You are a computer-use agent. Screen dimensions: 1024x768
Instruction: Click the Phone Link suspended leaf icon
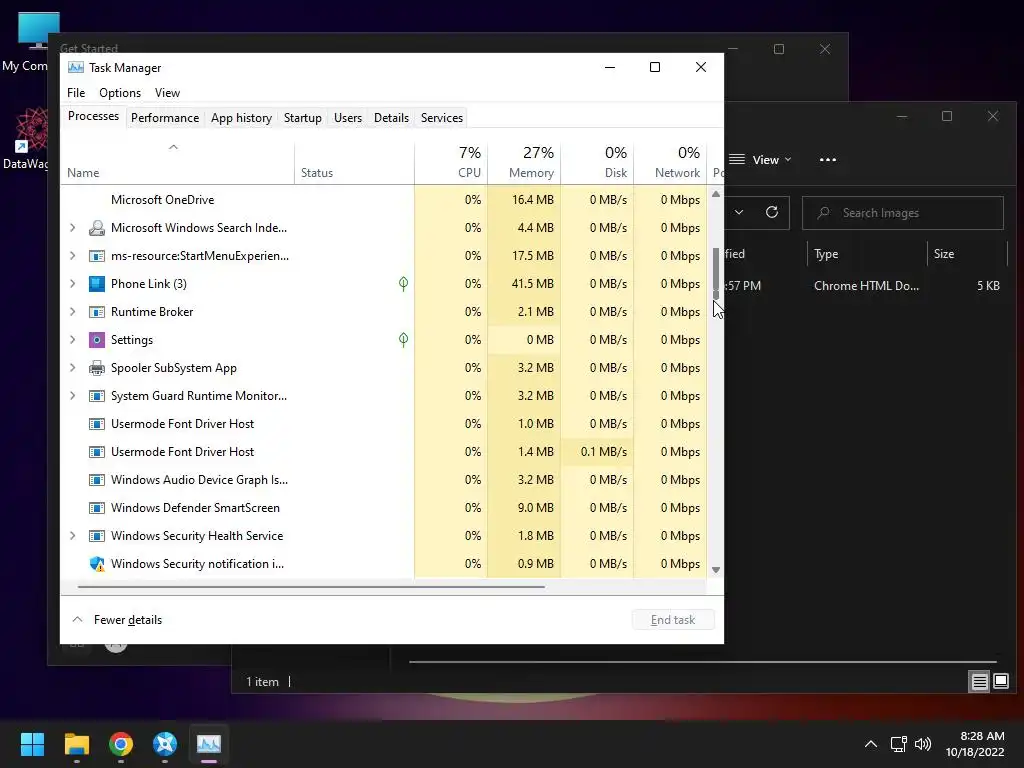click(x=404, y=283)
